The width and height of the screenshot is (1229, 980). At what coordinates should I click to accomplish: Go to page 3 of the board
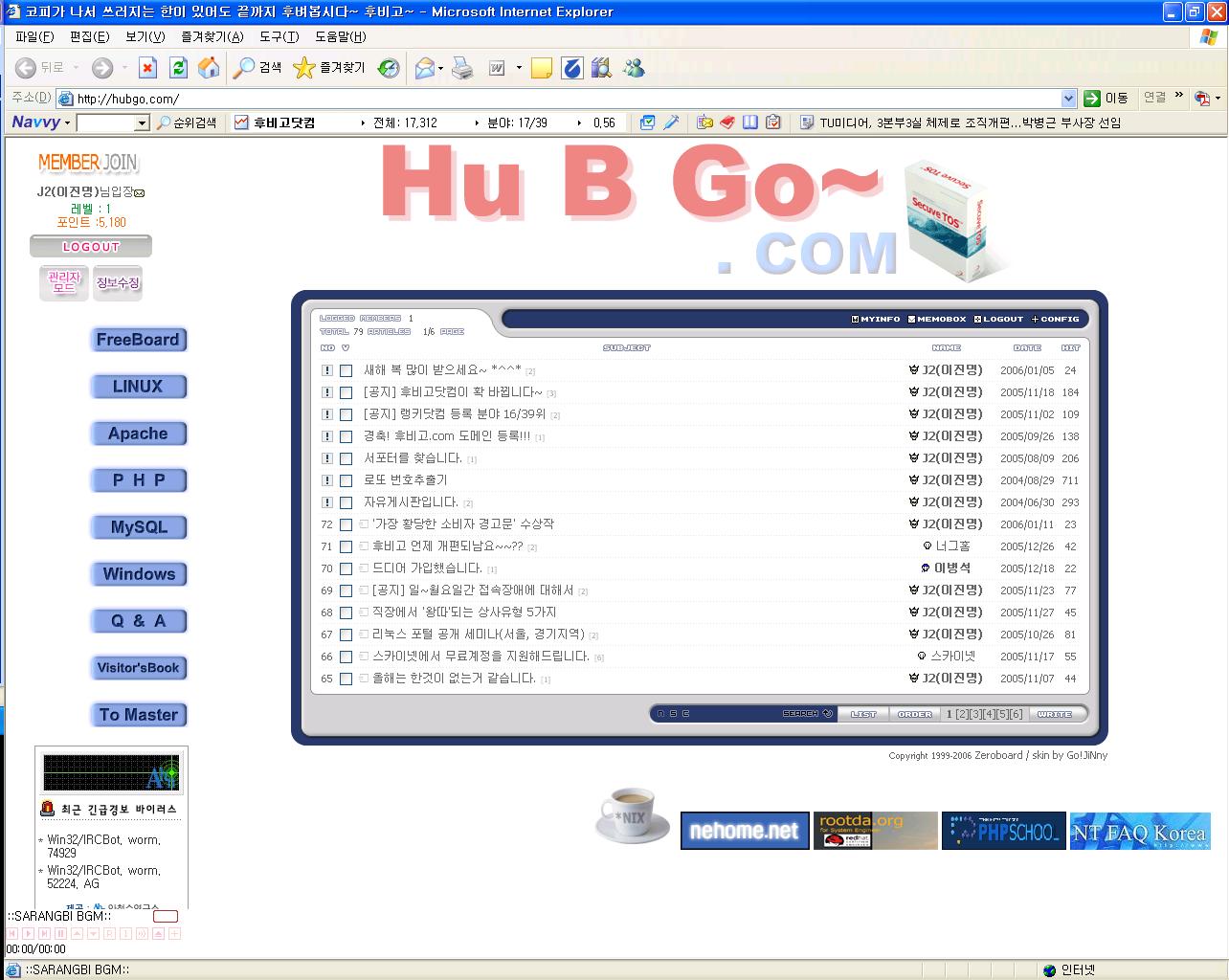[x=975, y=714]
